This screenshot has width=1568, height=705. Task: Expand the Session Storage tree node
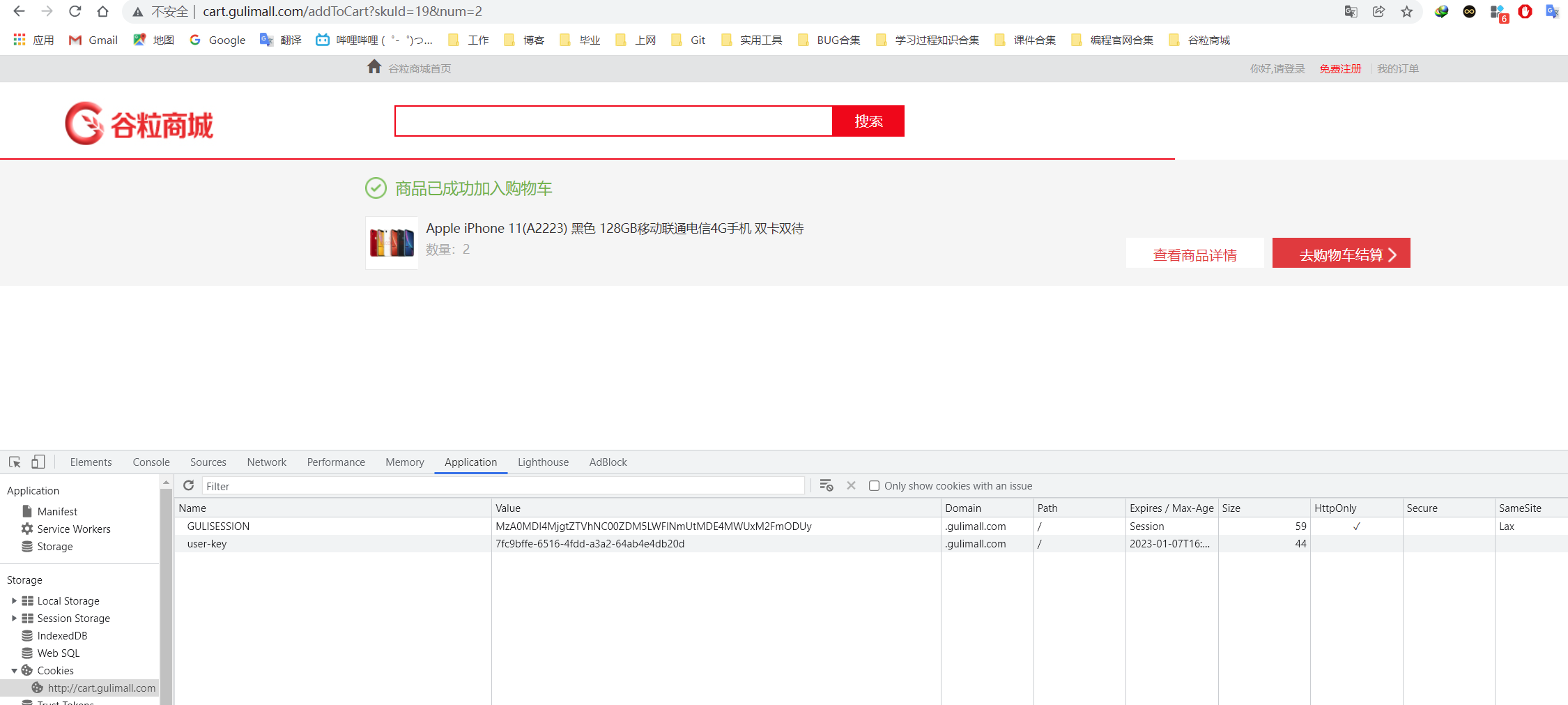tap(14, 618)
